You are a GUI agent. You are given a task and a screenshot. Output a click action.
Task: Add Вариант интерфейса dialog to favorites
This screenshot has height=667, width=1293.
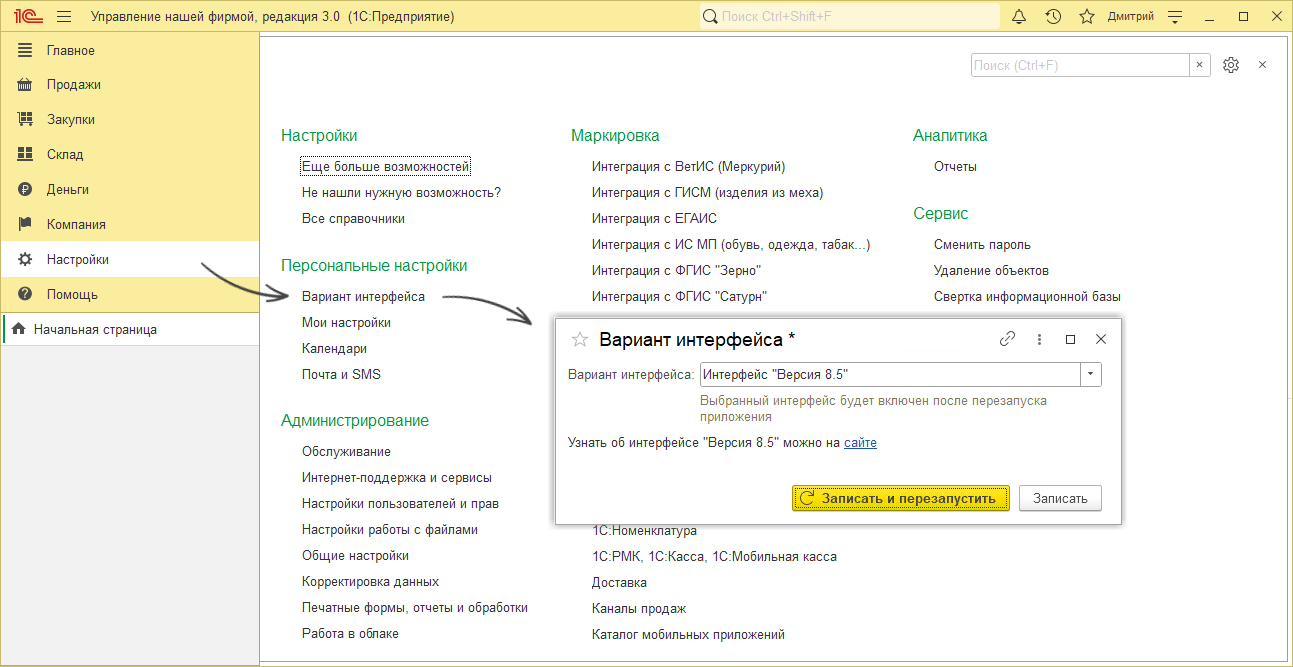(x=579, y=340)
